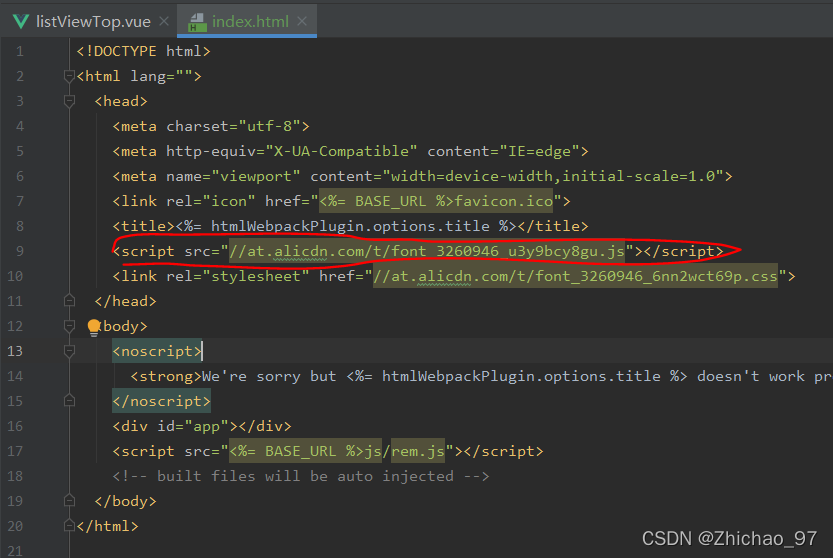Viewport: 833px width, 558px height.
Task: Click the "built files will be auto injected" comment
Action: coord(301,476)
